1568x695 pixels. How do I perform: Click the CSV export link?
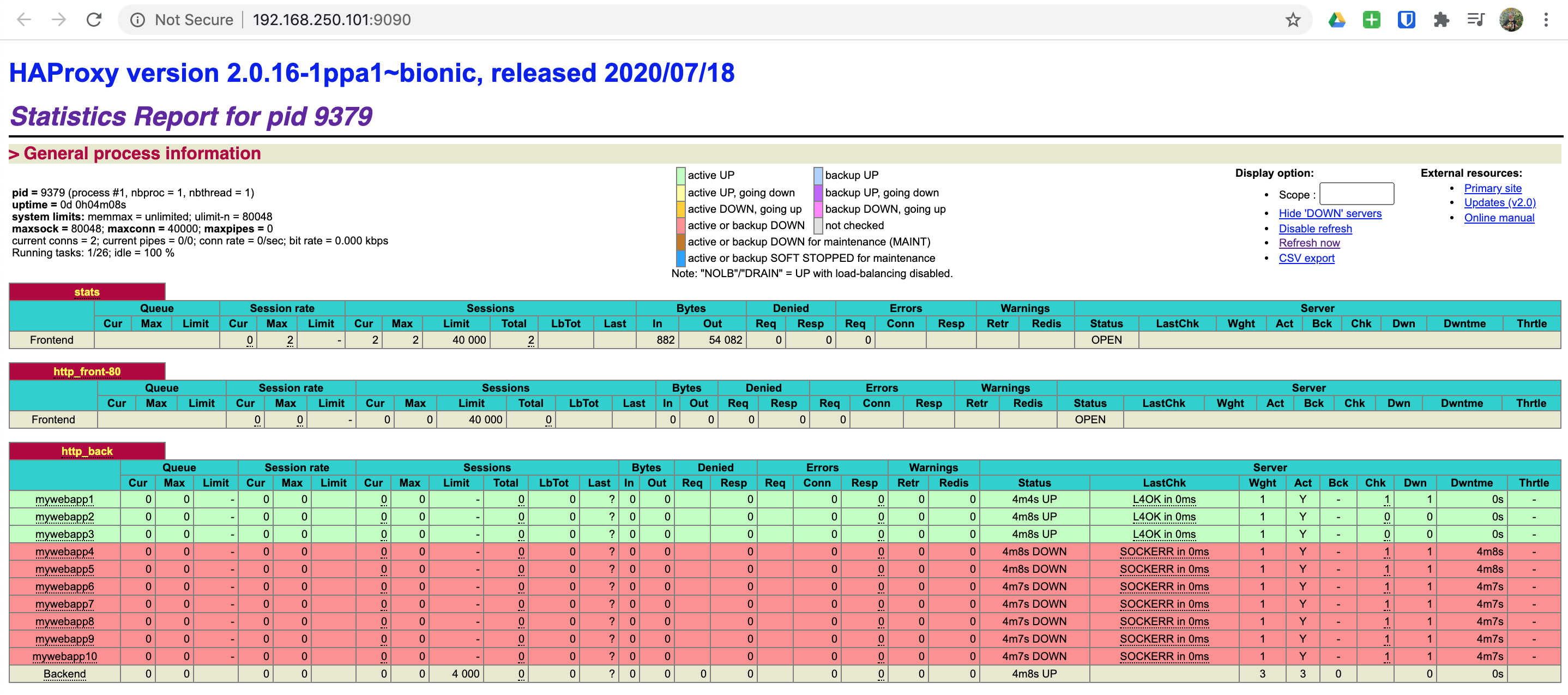(1307, 257)
